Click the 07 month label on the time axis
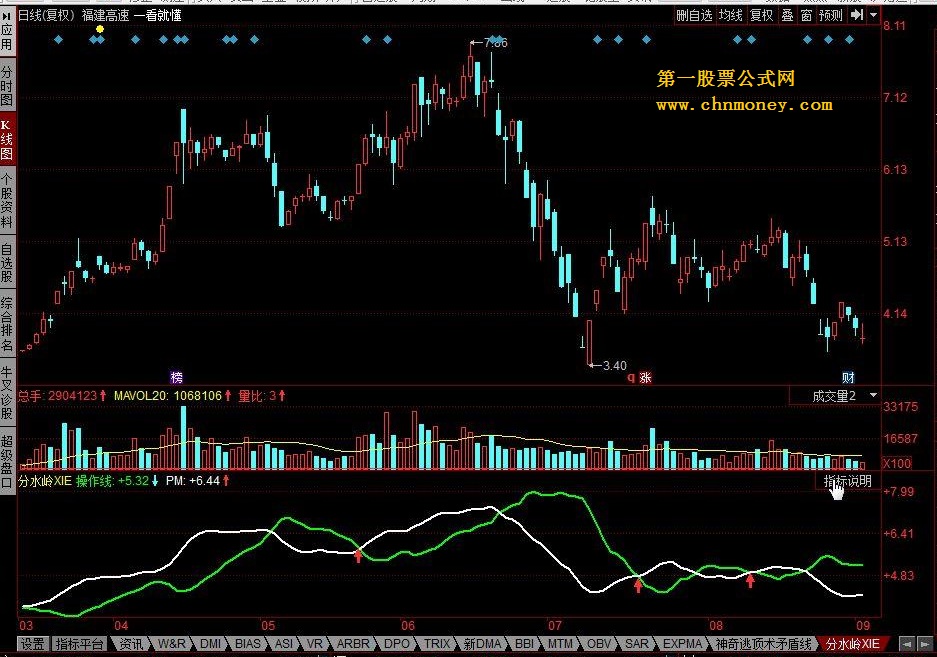 [555, 625]
